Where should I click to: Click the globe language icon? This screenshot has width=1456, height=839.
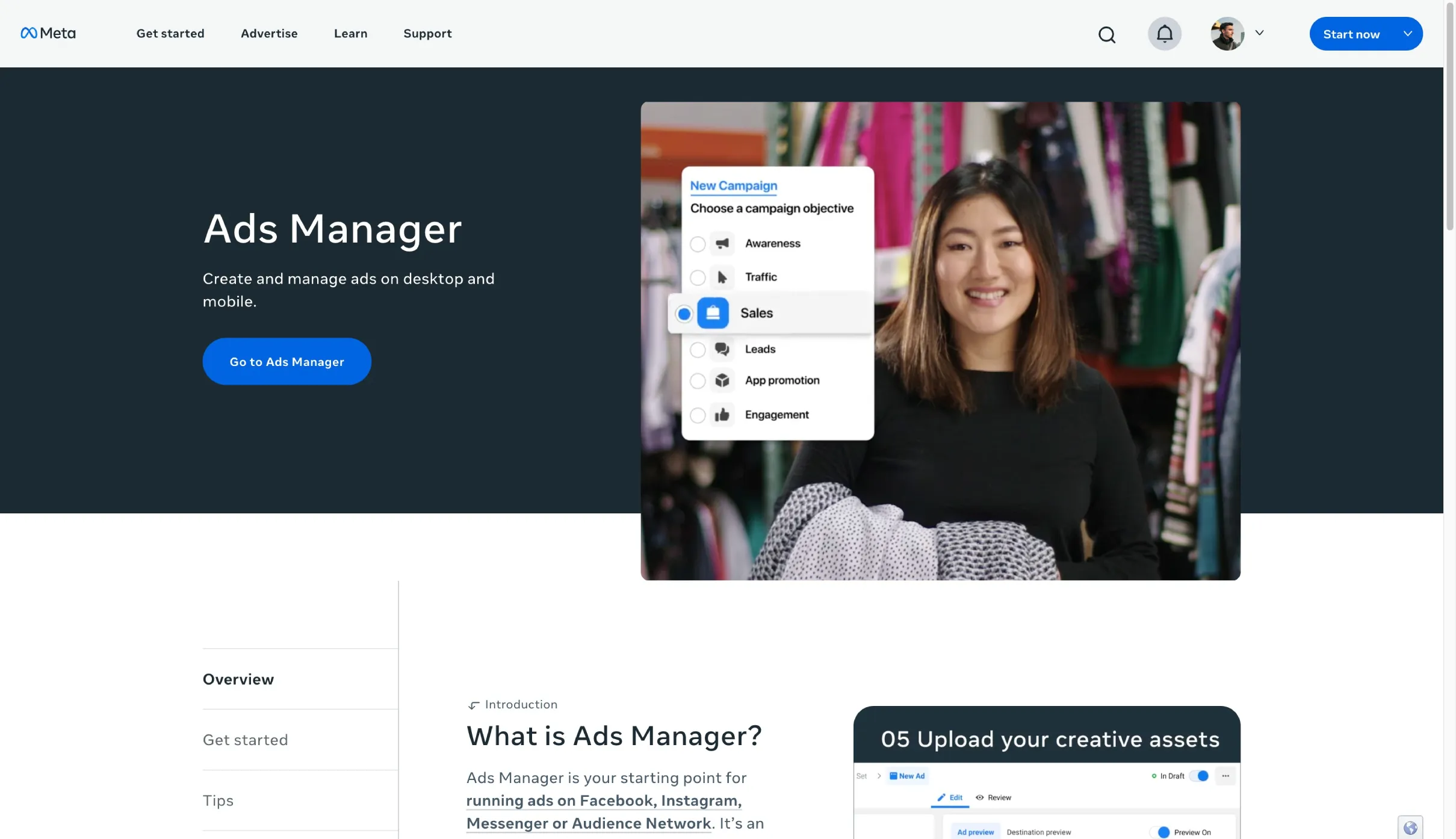click(x=1410, y=828)
